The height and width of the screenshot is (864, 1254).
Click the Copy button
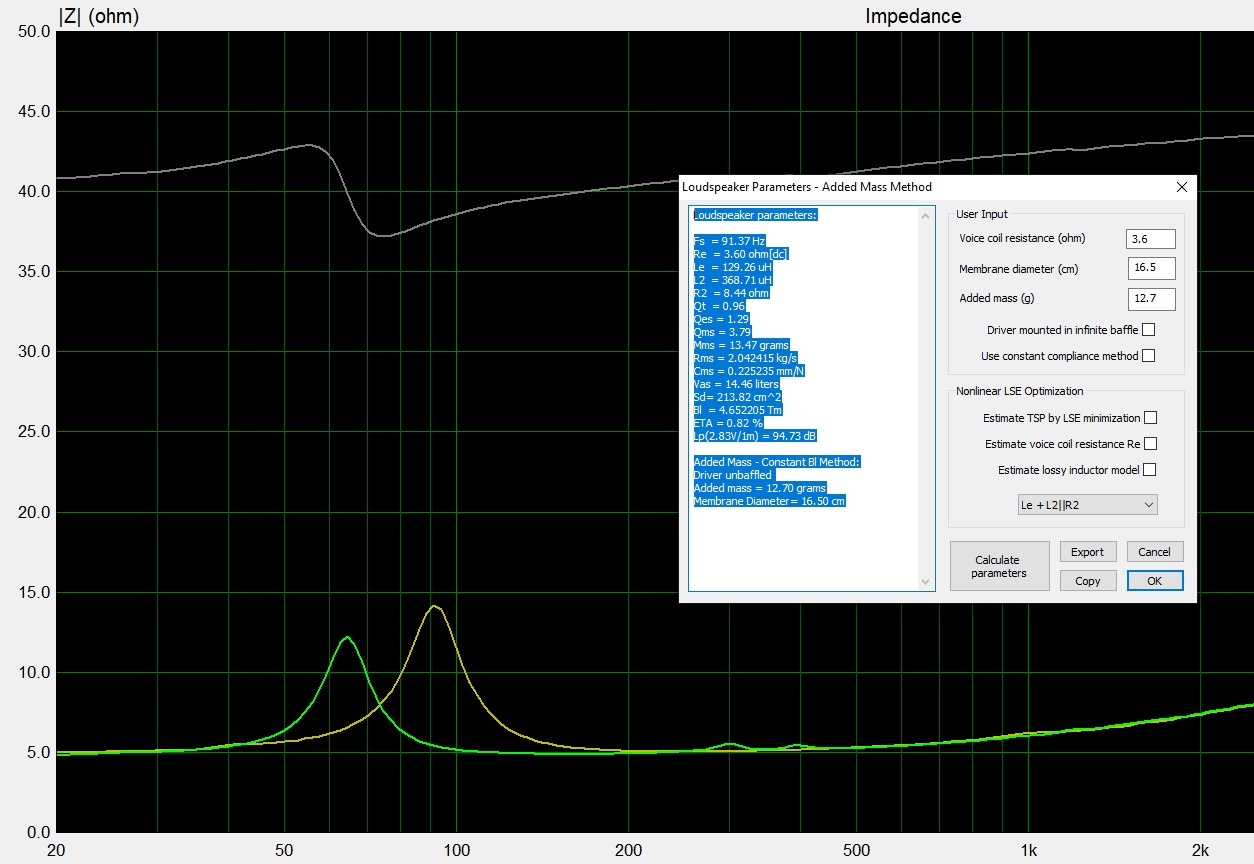1087,581
